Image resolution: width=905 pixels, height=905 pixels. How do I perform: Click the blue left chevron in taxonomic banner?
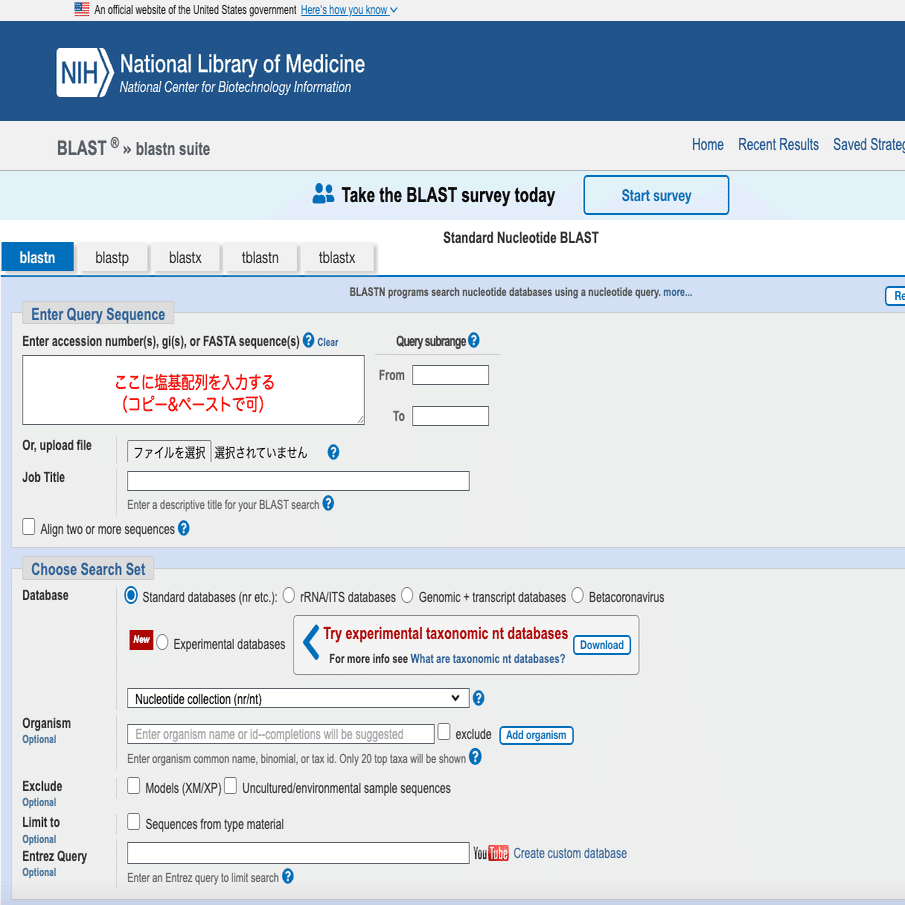(311, 642)
